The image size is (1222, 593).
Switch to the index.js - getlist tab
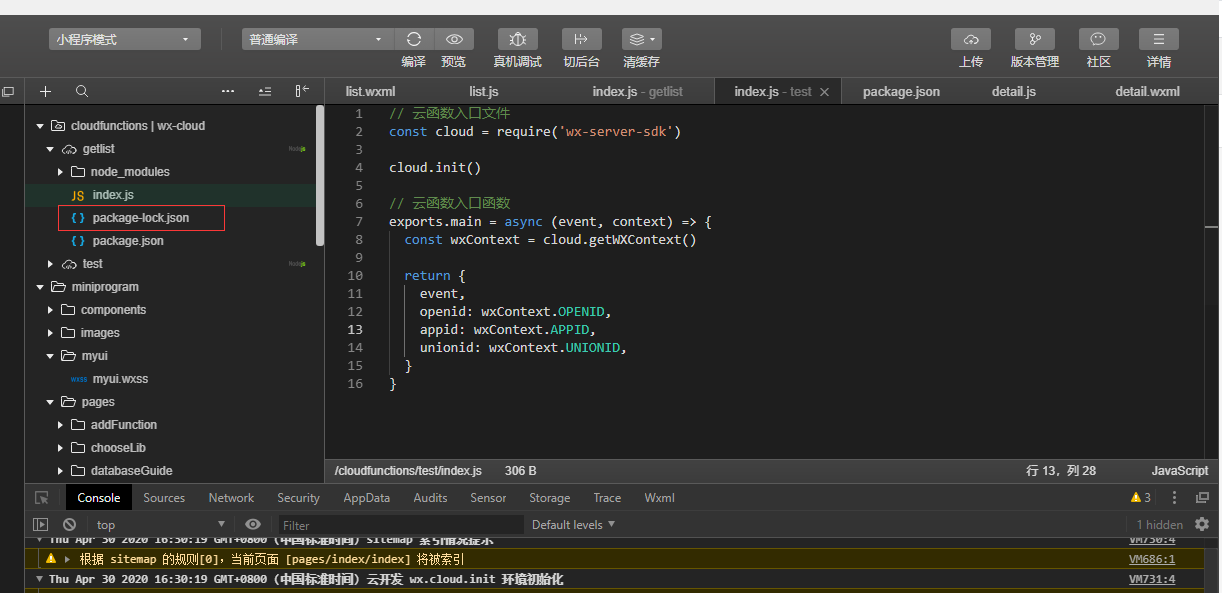coord(638,91)
